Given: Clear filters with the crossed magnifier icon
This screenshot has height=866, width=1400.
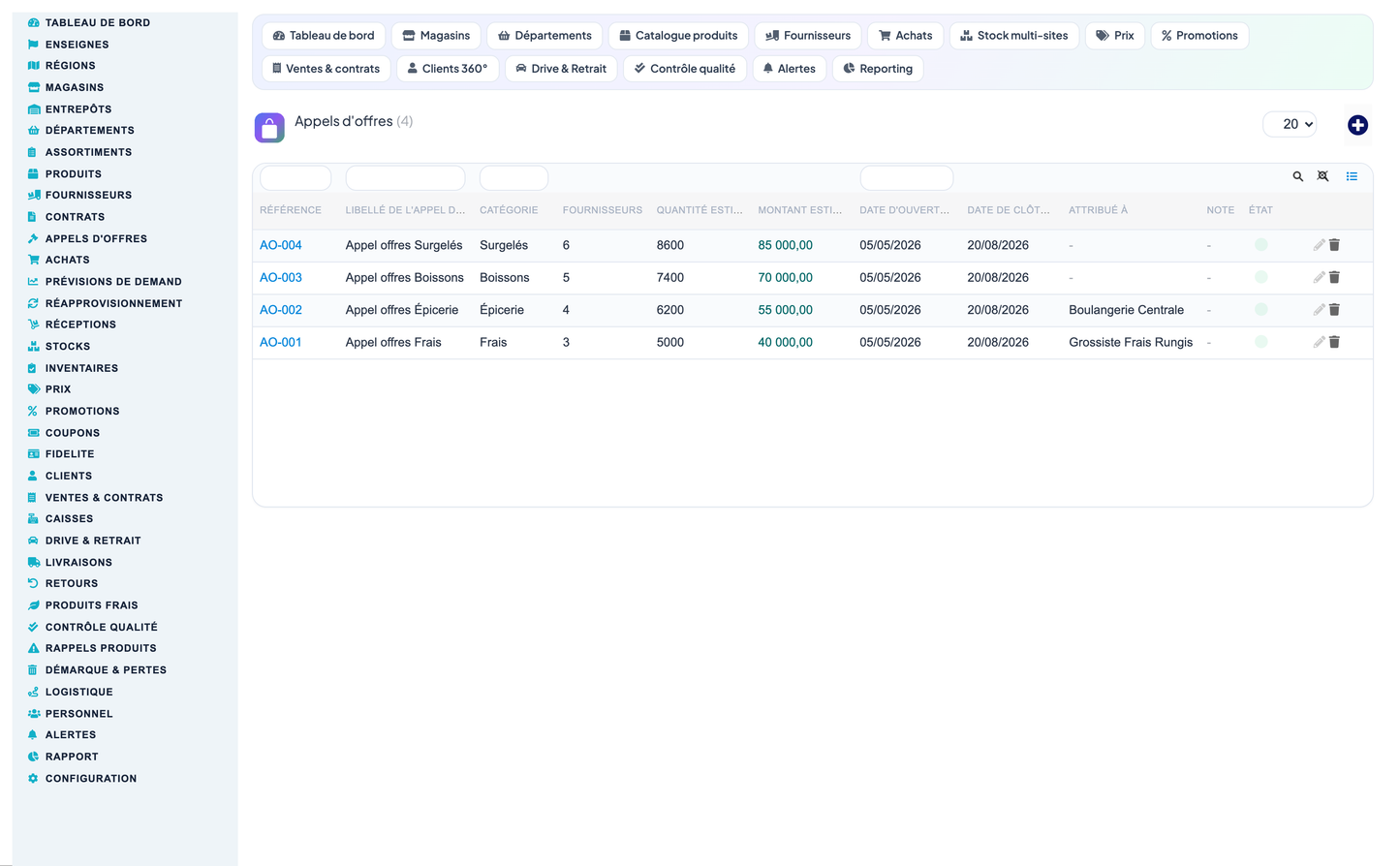Looking at the screenshot, I should point(1322,176).
